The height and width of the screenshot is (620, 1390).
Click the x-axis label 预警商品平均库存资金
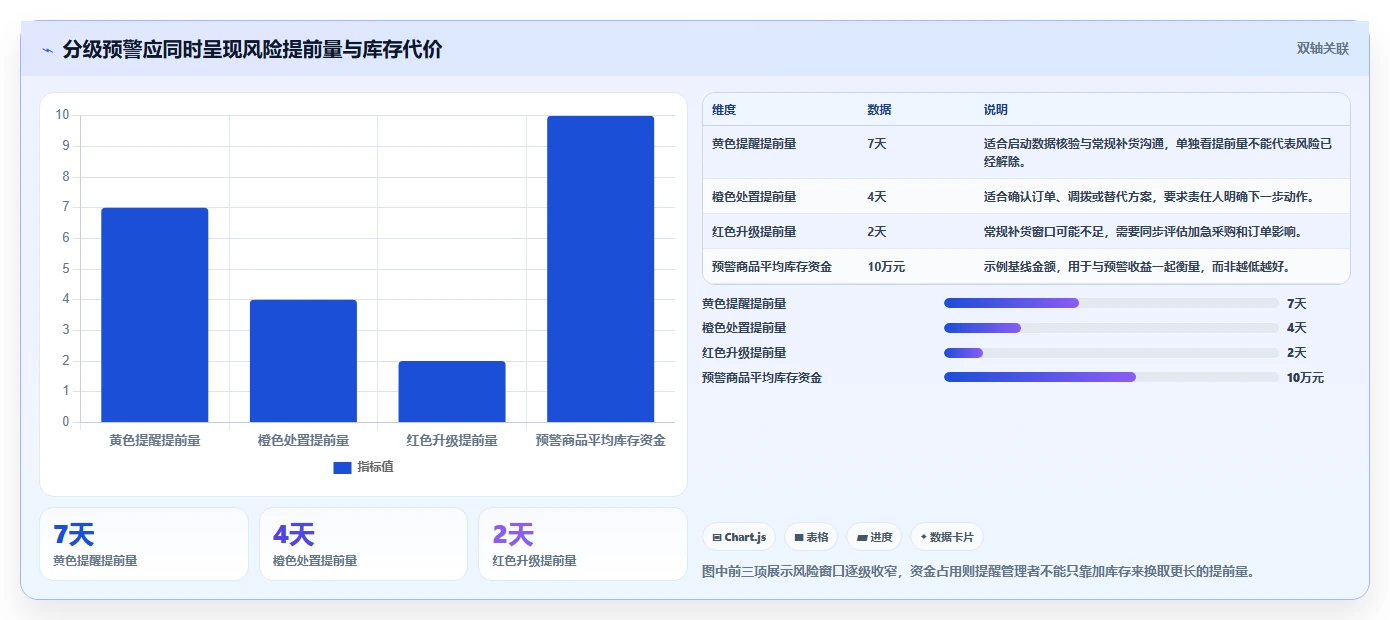tap(600, 441)
